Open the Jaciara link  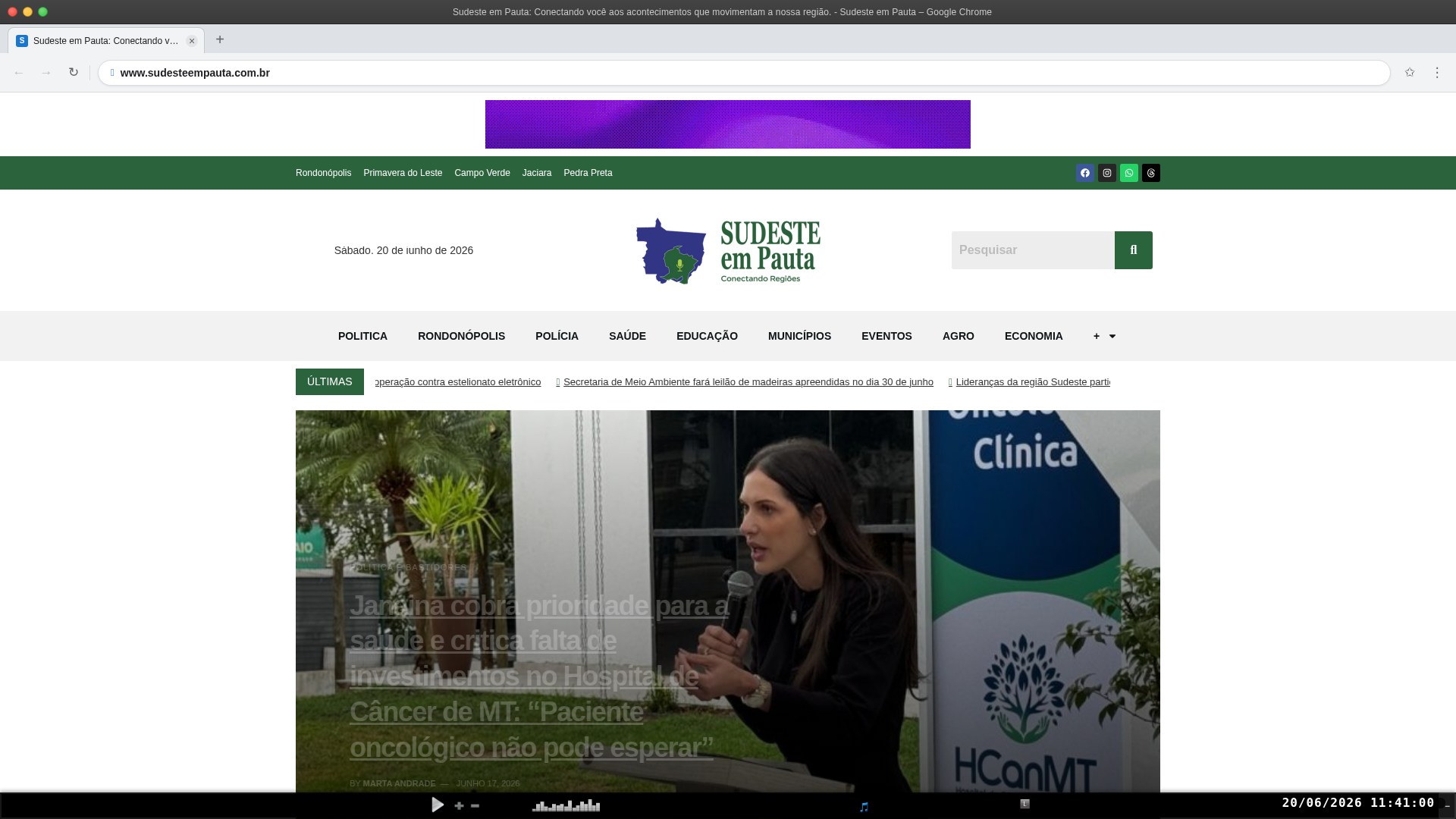[537, 173]
